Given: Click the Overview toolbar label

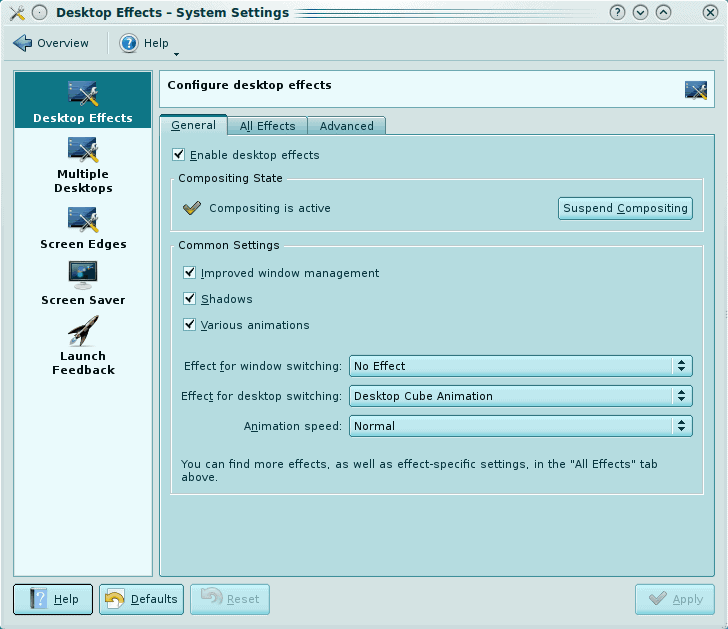Looking at the screenshot, I should click(x=63, y=43).
